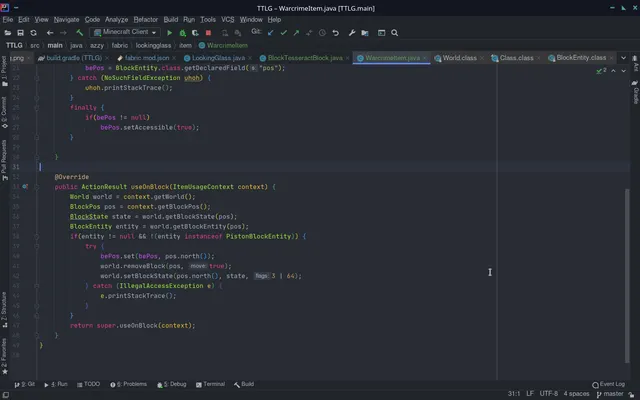Toggle the Terminal tool window
The width and height of the screenshot is (640, 400).
pyautogui.click(x=210, y=384)
